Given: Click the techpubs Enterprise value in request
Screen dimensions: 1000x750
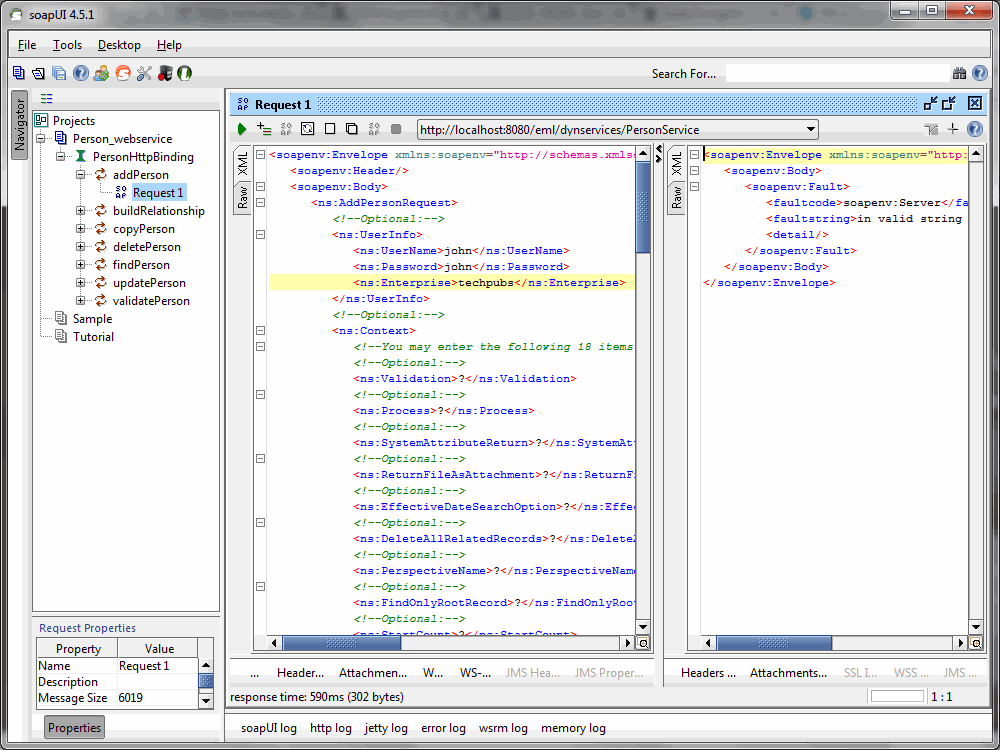Looking at the screenshot, I should 486,283.
